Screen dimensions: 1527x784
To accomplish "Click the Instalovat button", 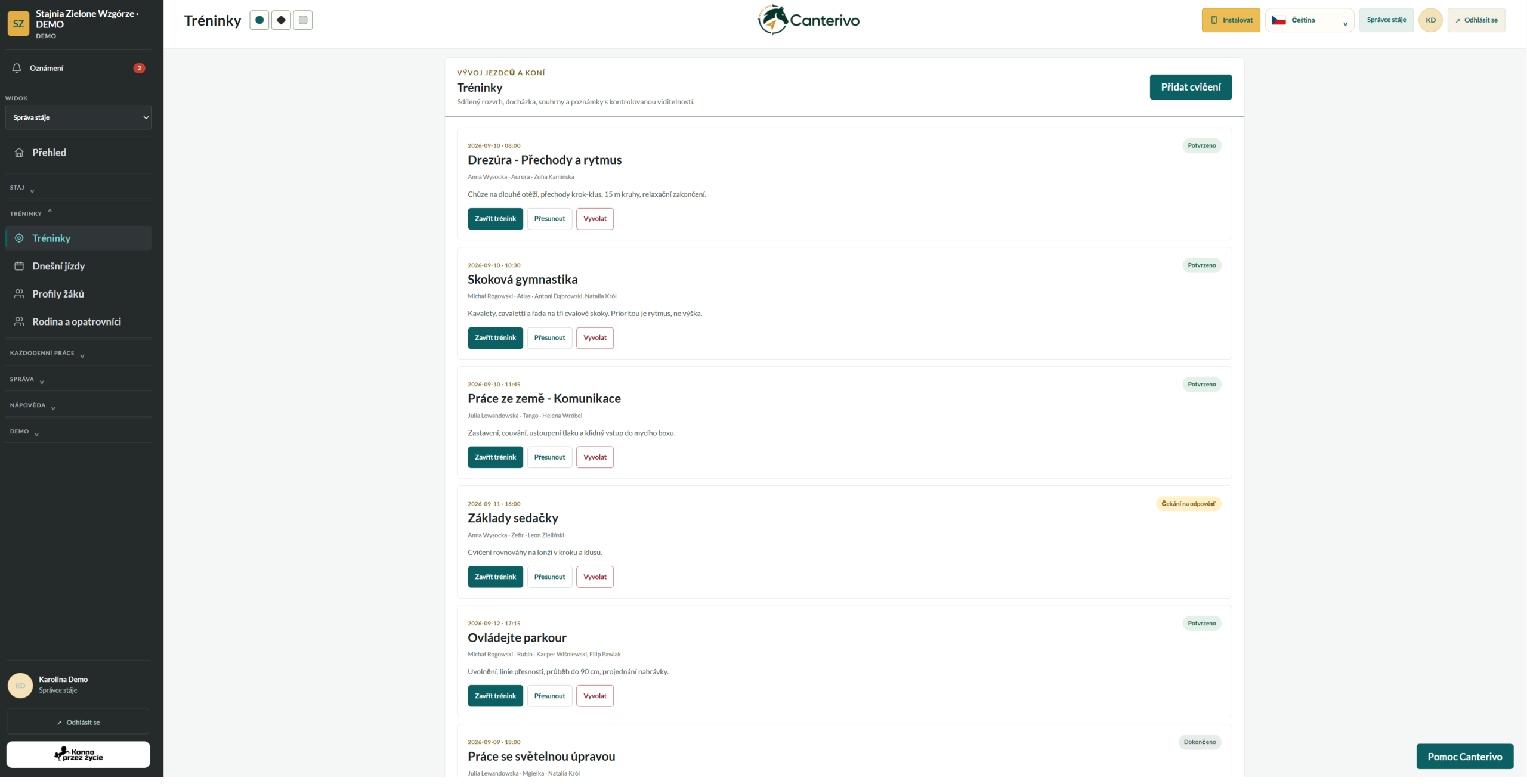I will click(1231, 20).
